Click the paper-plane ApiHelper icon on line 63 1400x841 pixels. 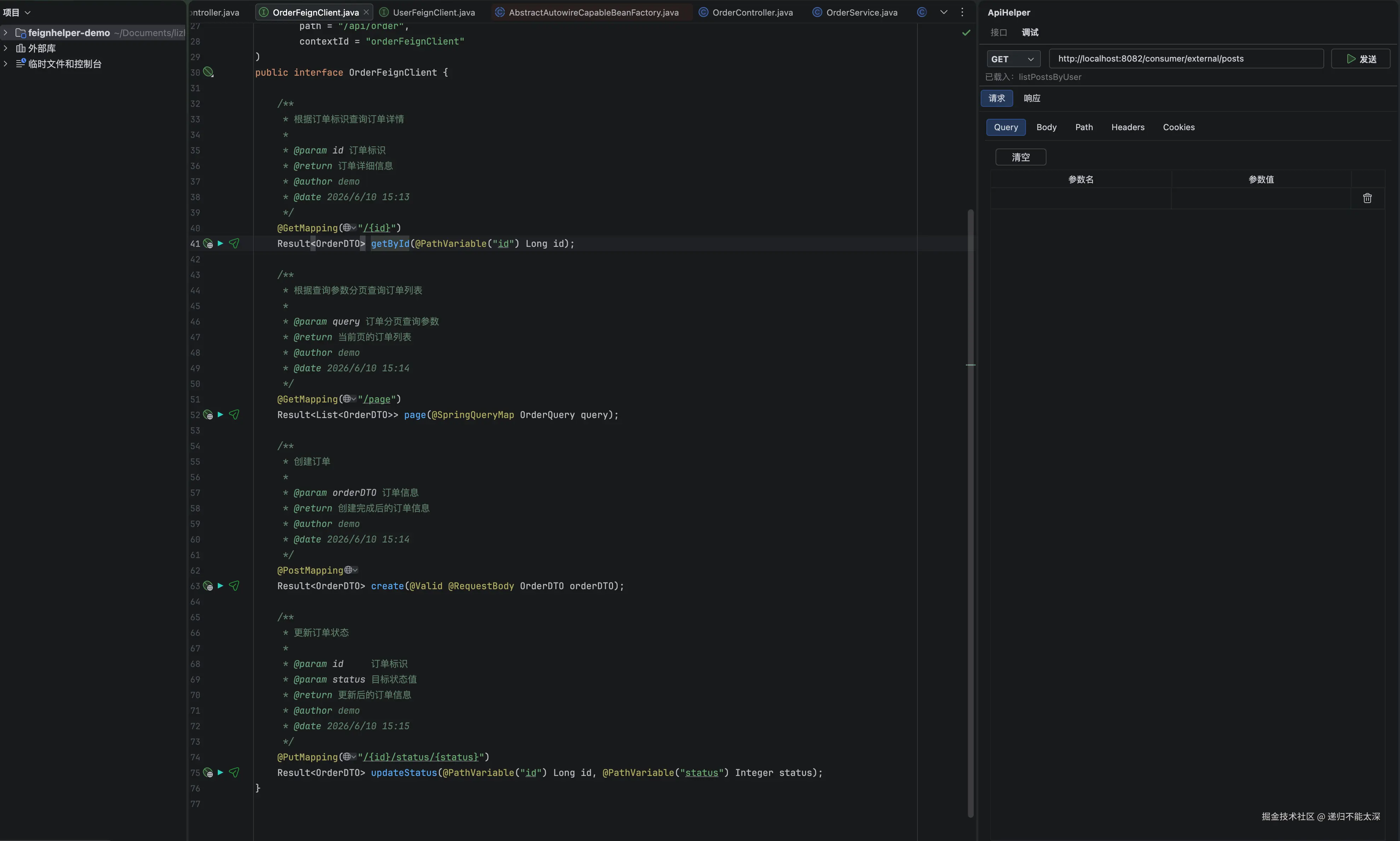click(234, 585)
